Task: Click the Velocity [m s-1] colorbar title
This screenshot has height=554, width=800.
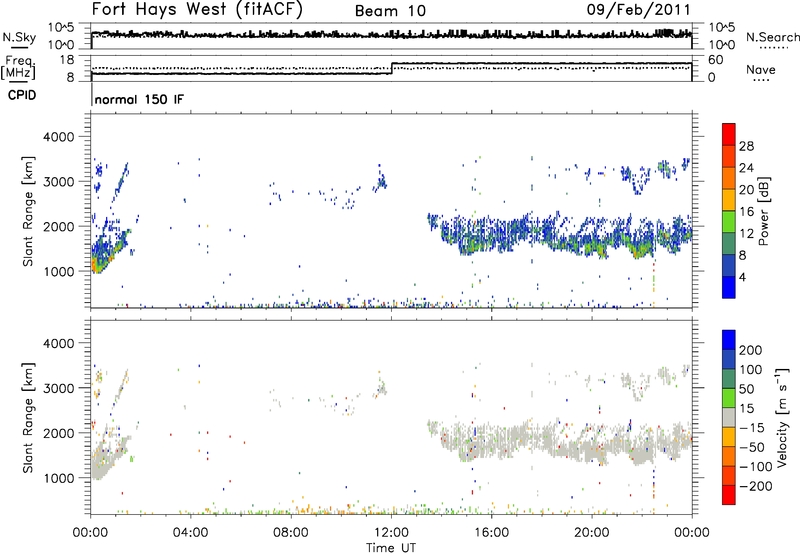Action: [782, 417]
